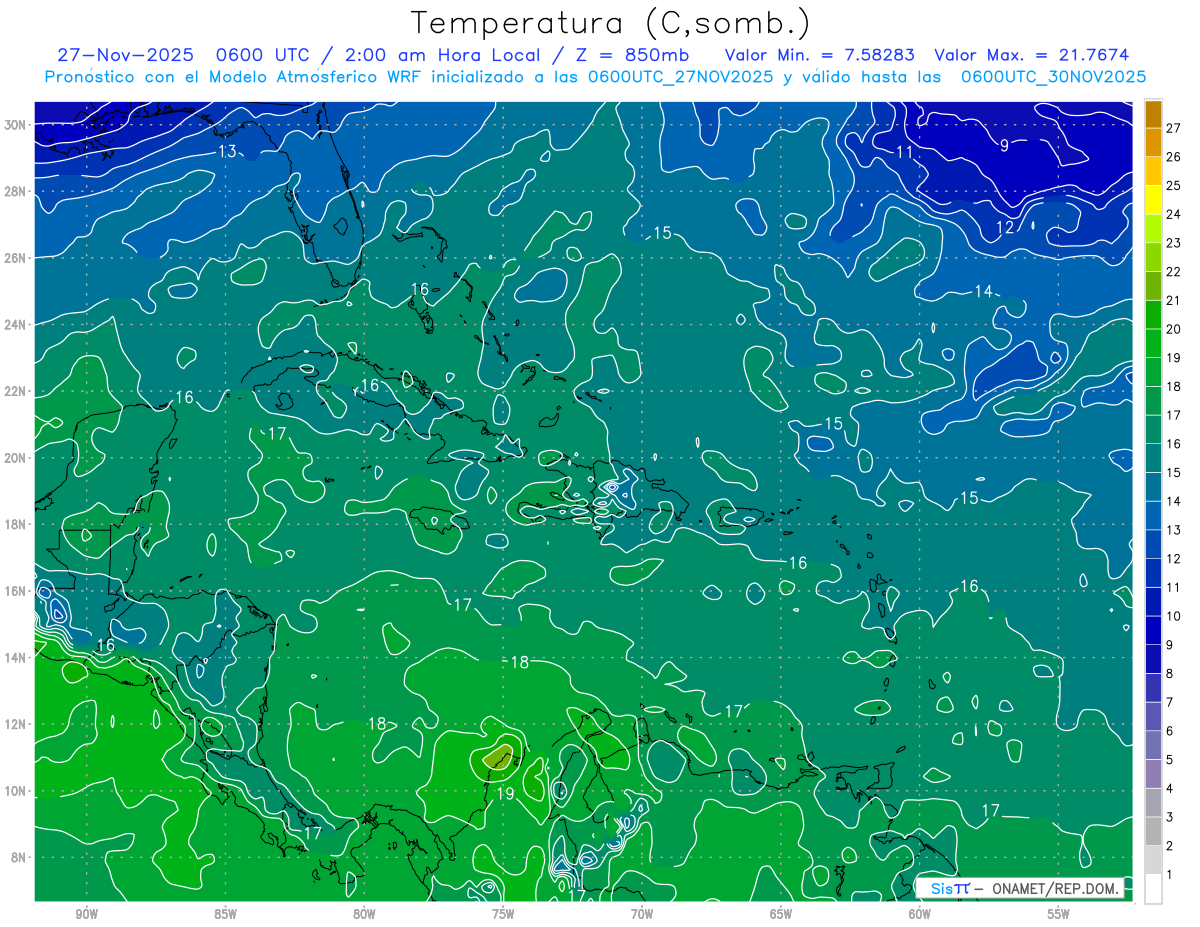Click the "Z = 850mb" pressure level text
The height and width of the screenshot is (927, 1200).
click(632, 55)
